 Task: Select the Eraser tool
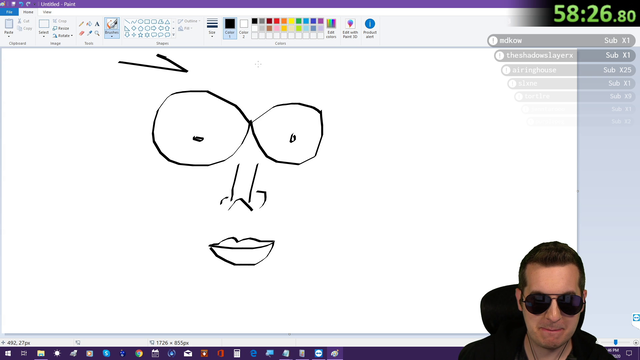[x=81, y=33]
